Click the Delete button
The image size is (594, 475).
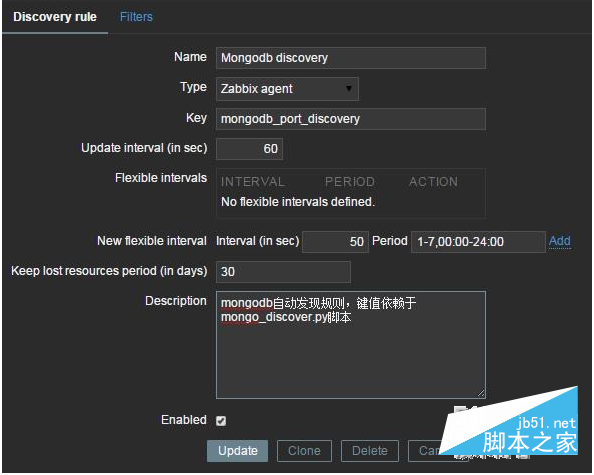tap(370, 451)
